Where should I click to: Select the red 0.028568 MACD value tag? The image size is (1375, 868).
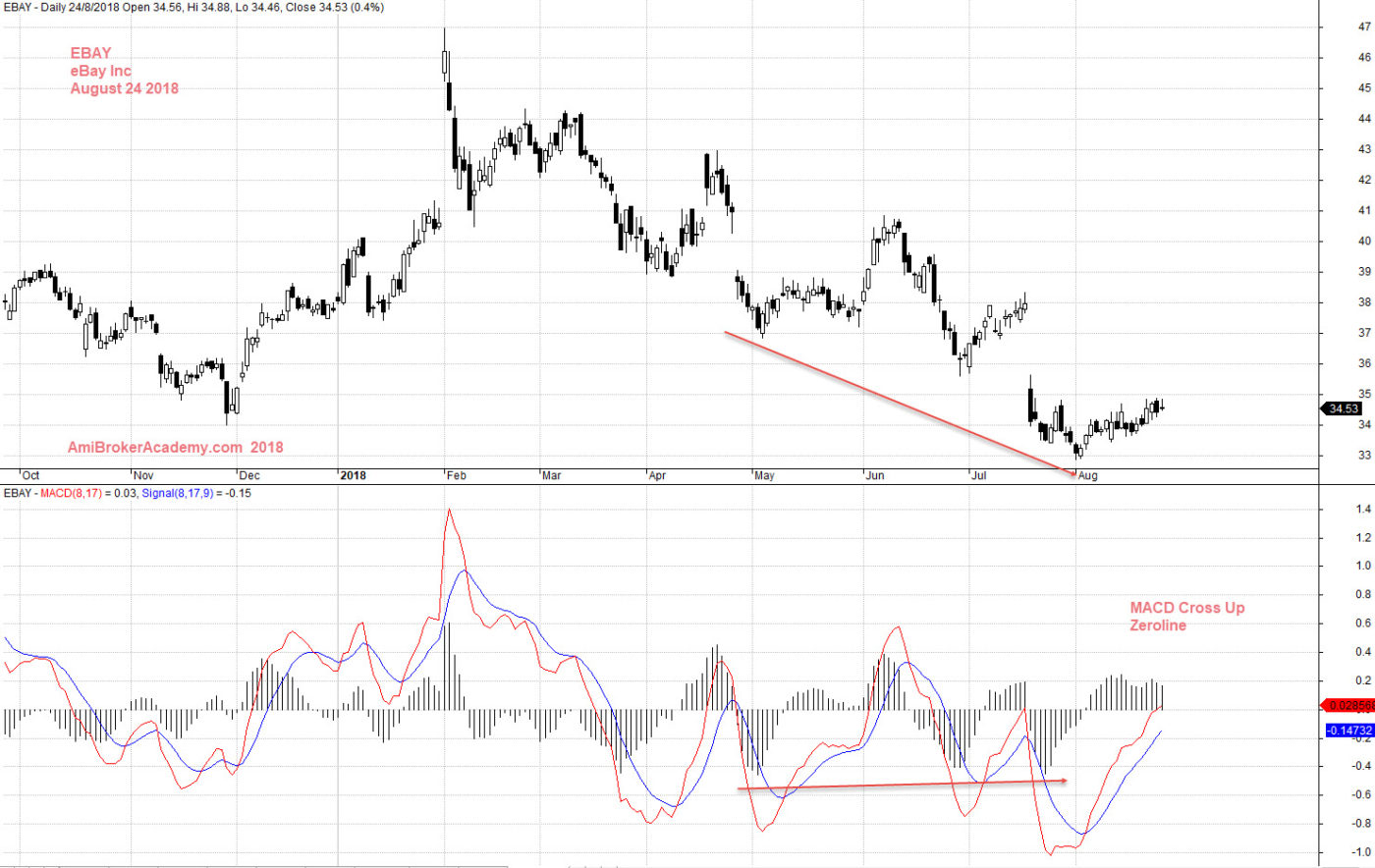(x=1349, y=705)
